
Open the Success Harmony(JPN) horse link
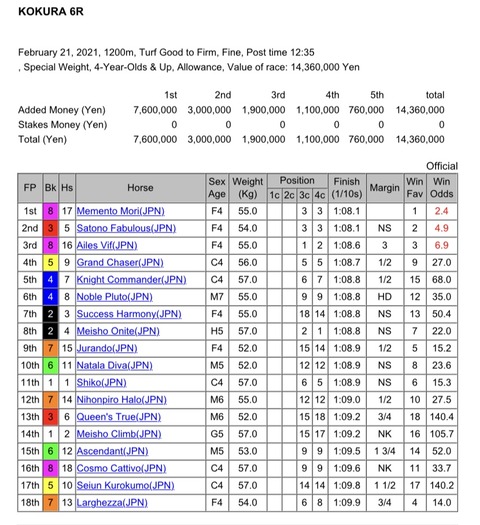tap(129, 314)
